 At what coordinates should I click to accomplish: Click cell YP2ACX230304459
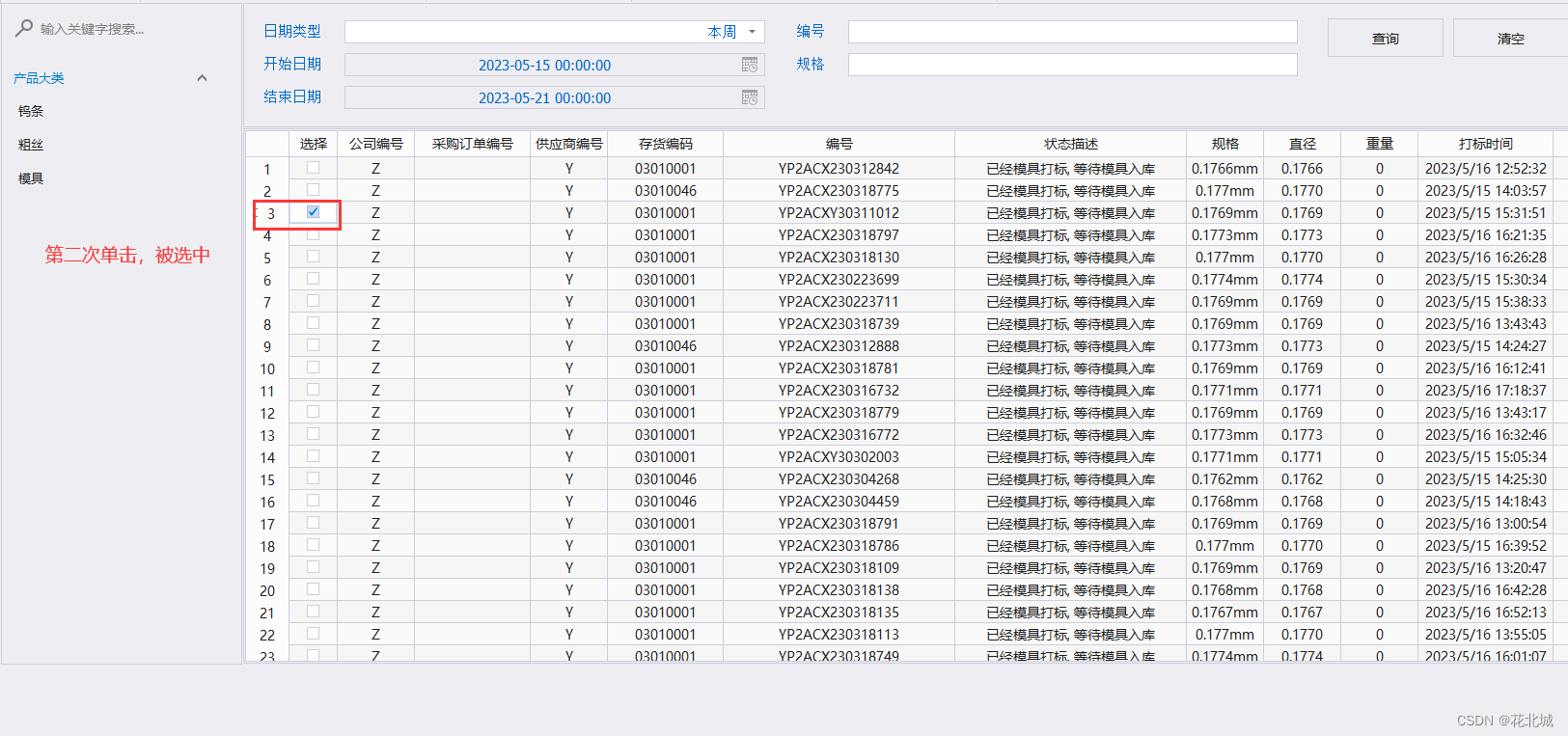839,502
